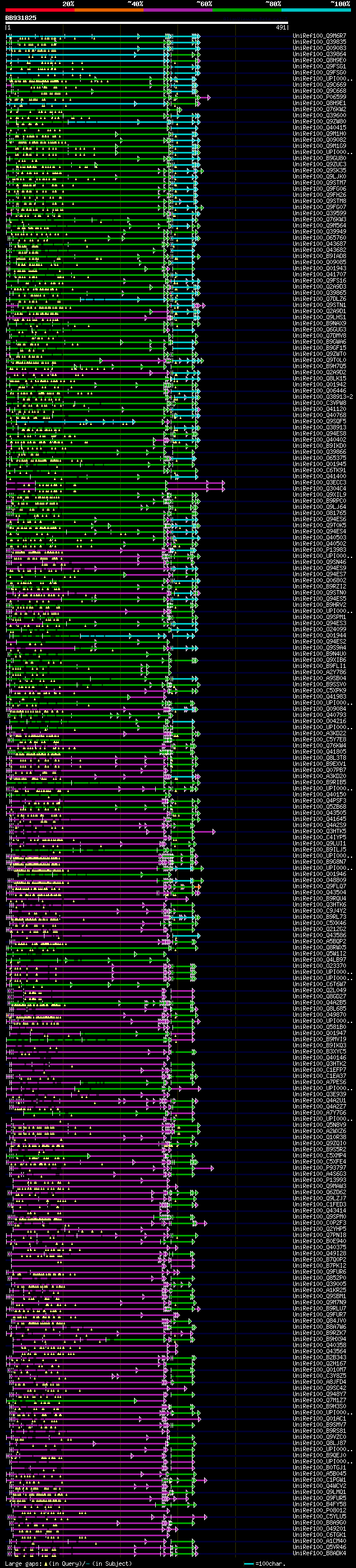Image resolution: width=356 pixels, height=1568 pixels.
Task: Select the row labeled UniRef100_Q9XIB6
Action: pyautogui.click(x=319, y=660)
